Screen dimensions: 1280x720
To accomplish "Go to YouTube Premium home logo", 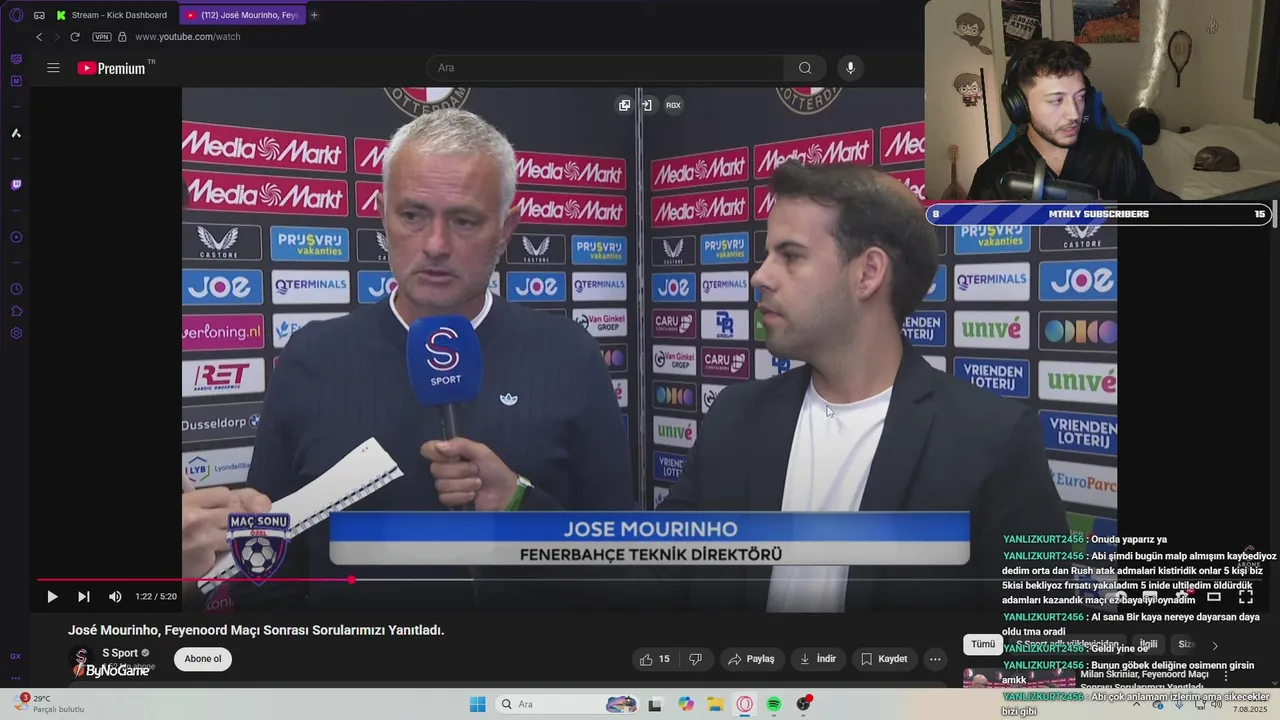I will tap(112, 68).
